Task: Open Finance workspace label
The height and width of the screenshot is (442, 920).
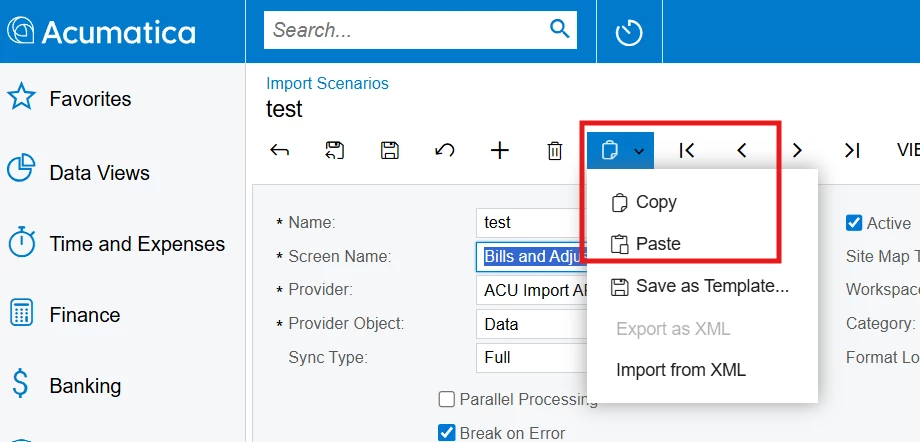Action: [85, 315]
